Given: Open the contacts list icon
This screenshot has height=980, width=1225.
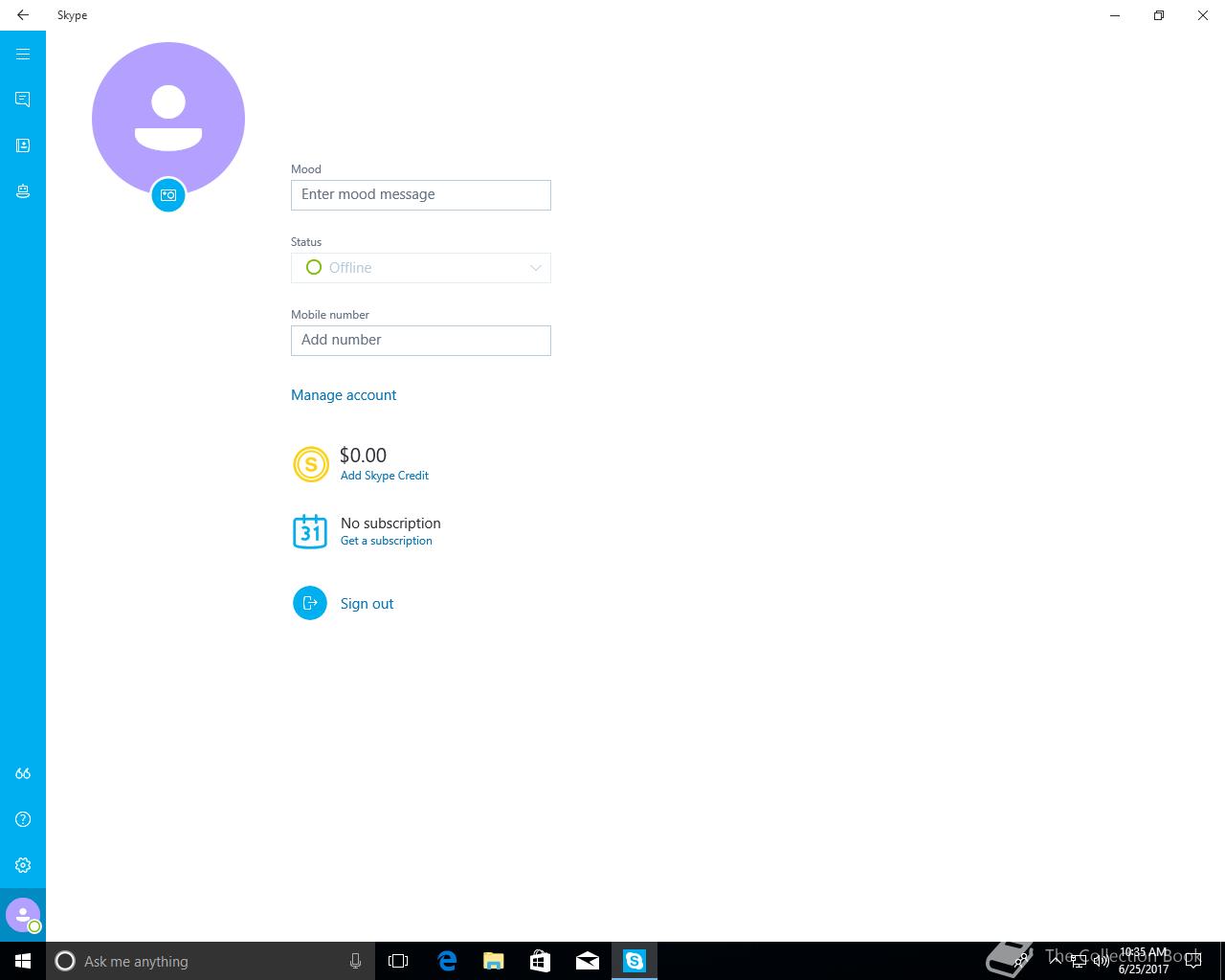Looking at the screenshot, I should 23,145.
